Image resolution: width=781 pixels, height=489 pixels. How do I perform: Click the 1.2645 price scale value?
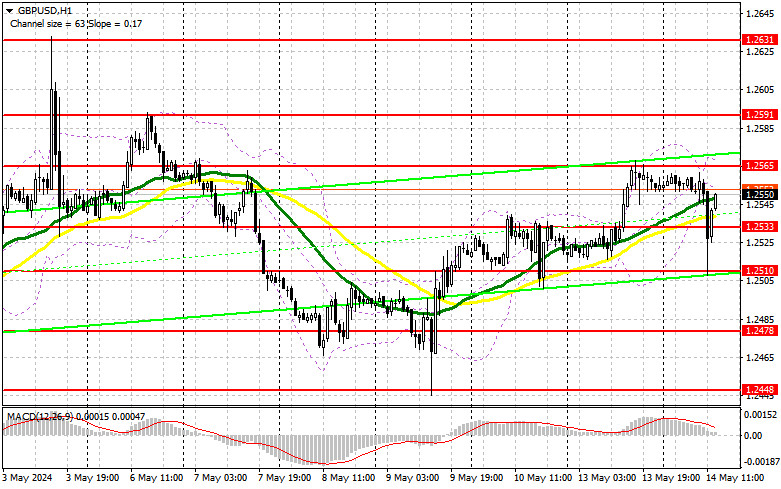click(760, 13)
